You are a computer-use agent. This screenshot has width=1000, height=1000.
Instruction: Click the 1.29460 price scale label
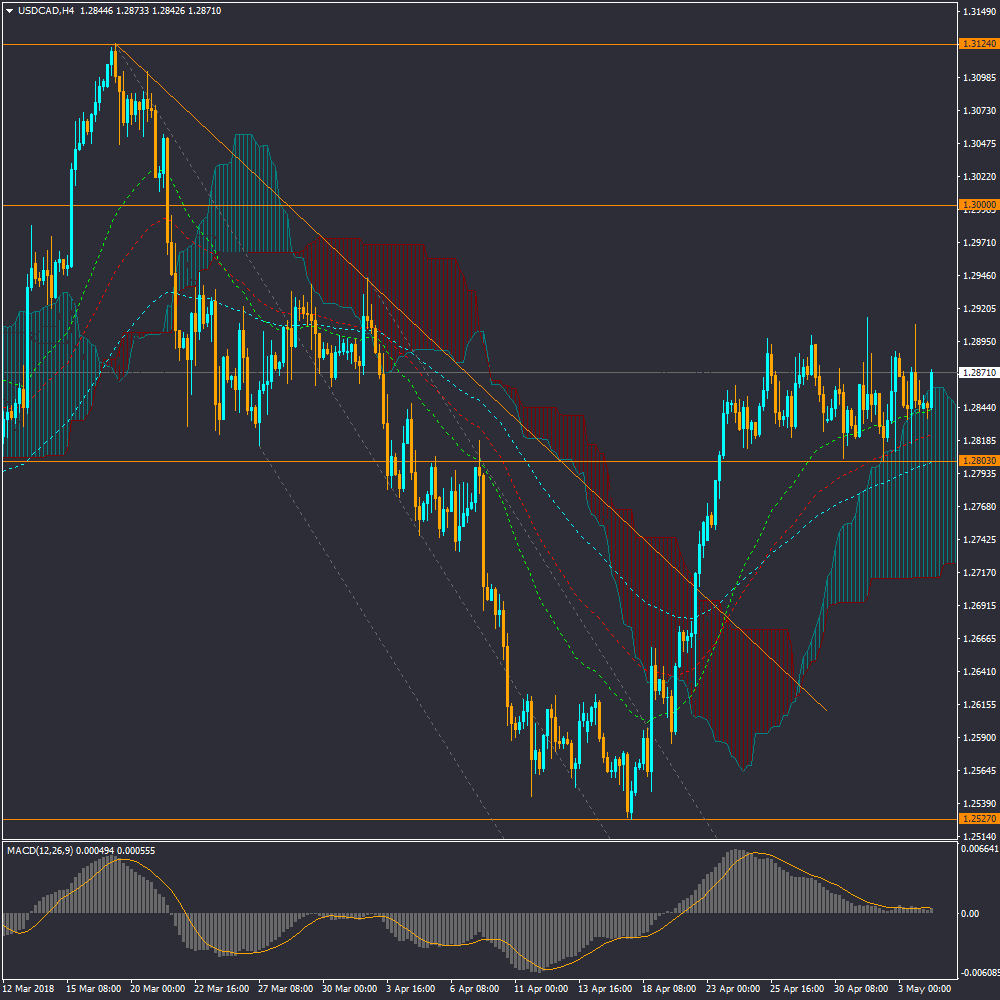click(979, 276)
